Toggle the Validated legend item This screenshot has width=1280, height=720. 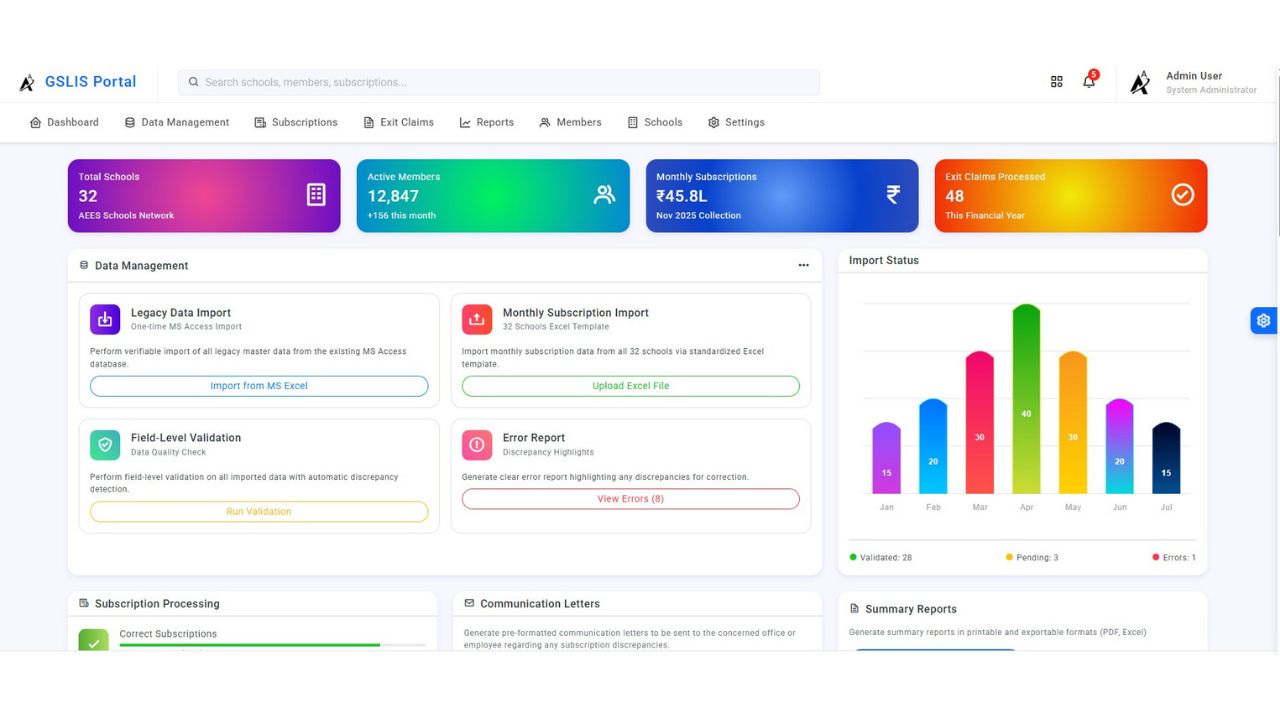pos(881,557)
